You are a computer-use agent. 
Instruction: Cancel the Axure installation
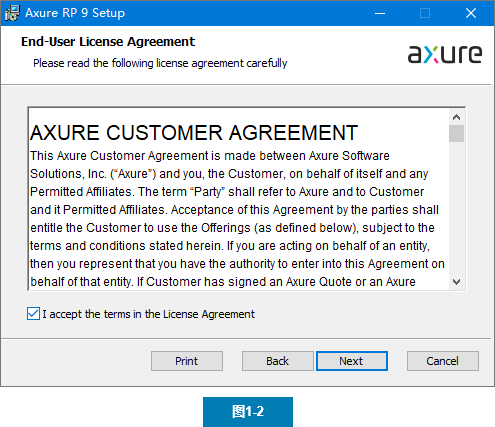pyautogui.click(x=443, y=361)
